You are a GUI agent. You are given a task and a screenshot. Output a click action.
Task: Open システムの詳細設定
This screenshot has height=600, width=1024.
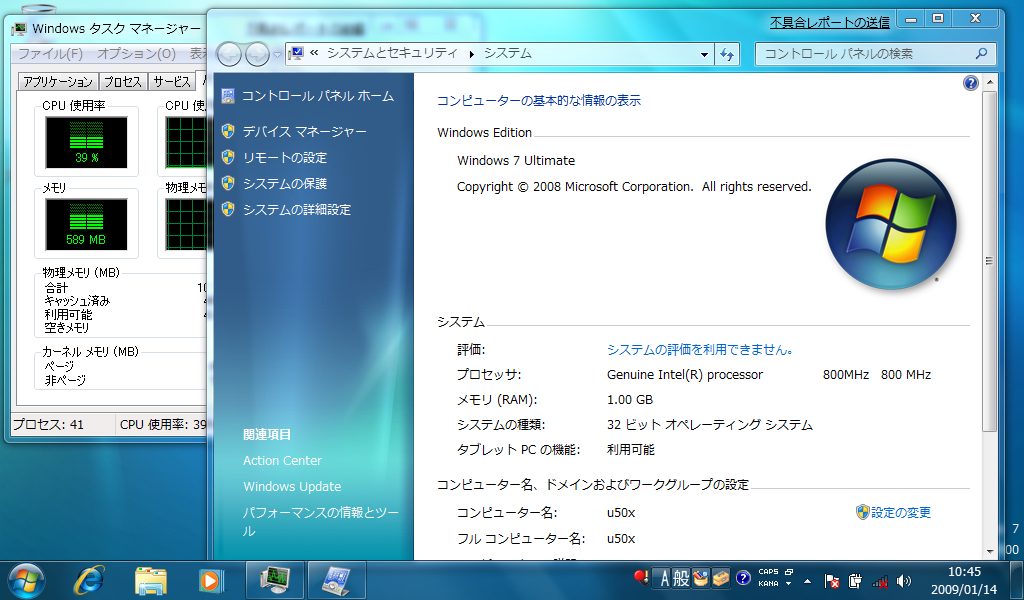[297, 210]
